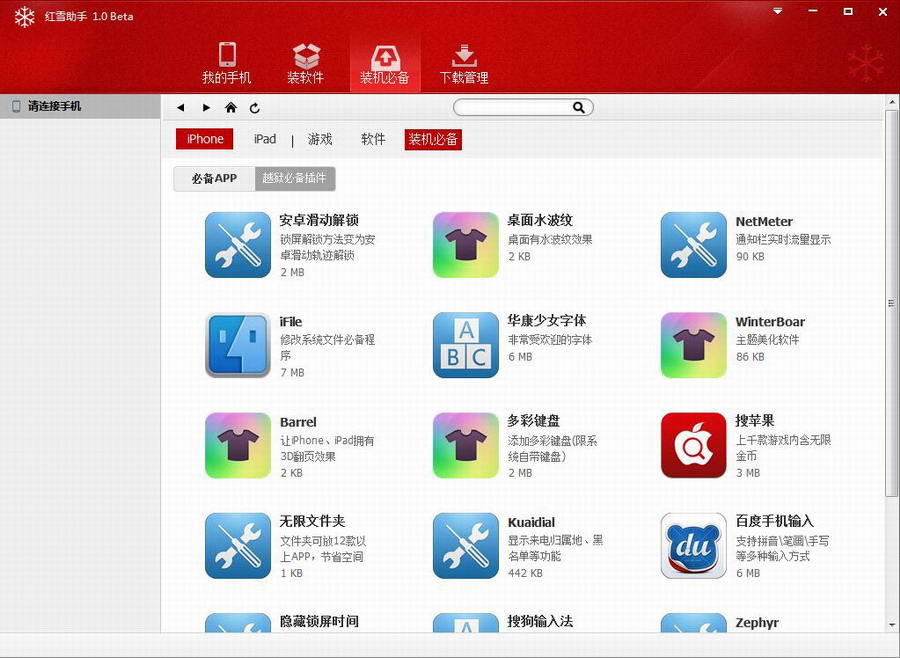Screen dimensions: 900x658
Task: Open the 多彩键盘 app icon
Action: coord(465,446)
